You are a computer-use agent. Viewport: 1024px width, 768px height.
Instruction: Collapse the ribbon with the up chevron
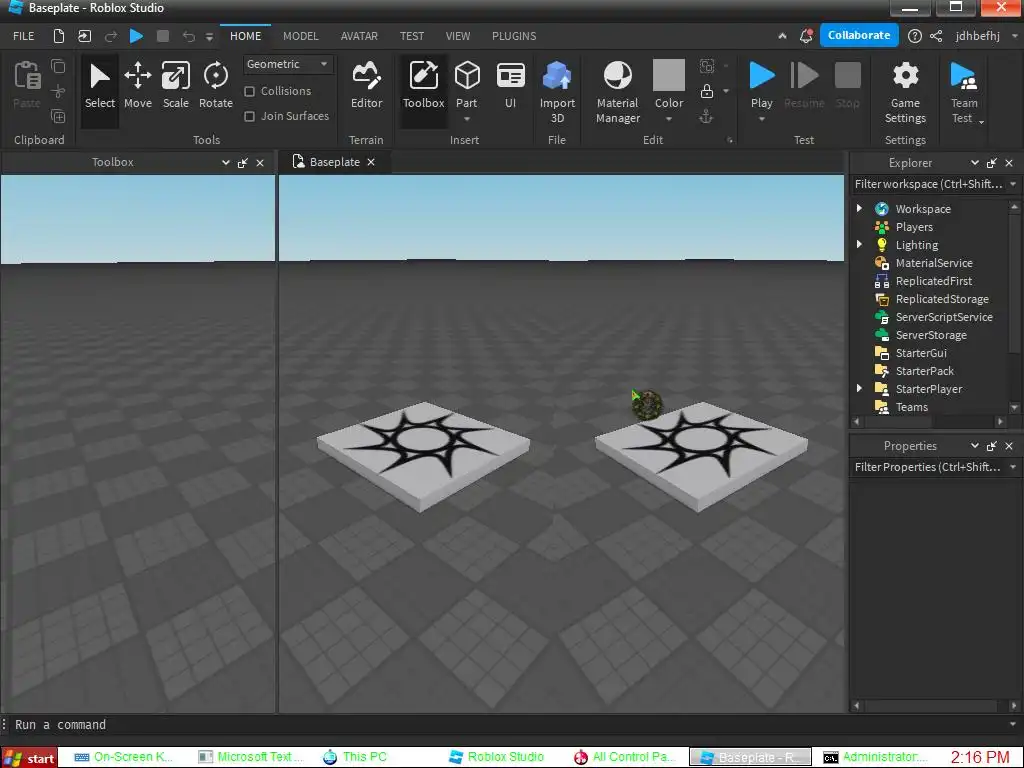pyautogui.click(x=782, y=36)
